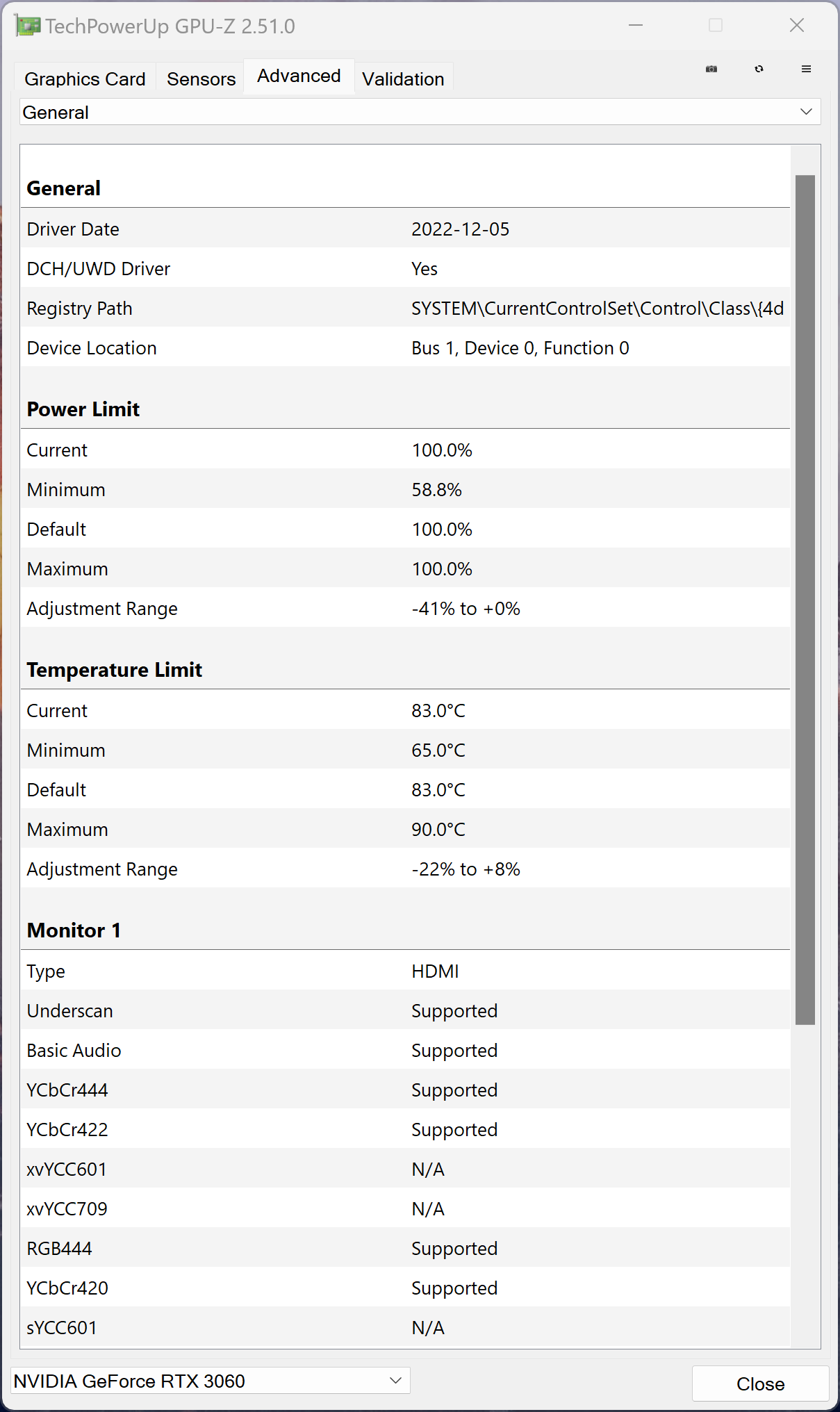Switch to the Graphics Card tab
Screen dimensions: 840x1412
click(85, 79)
